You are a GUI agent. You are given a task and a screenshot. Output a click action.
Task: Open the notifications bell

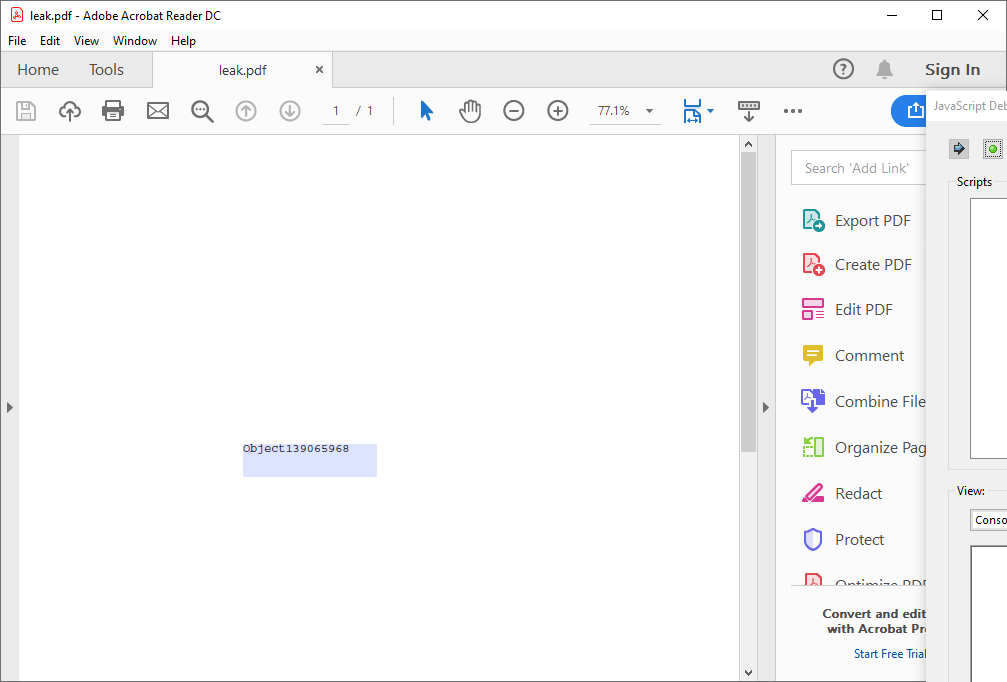884,69
